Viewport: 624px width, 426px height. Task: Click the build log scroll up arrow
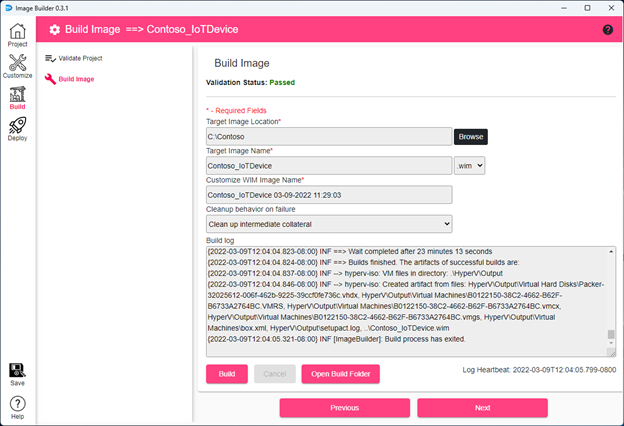coord(611,251)
